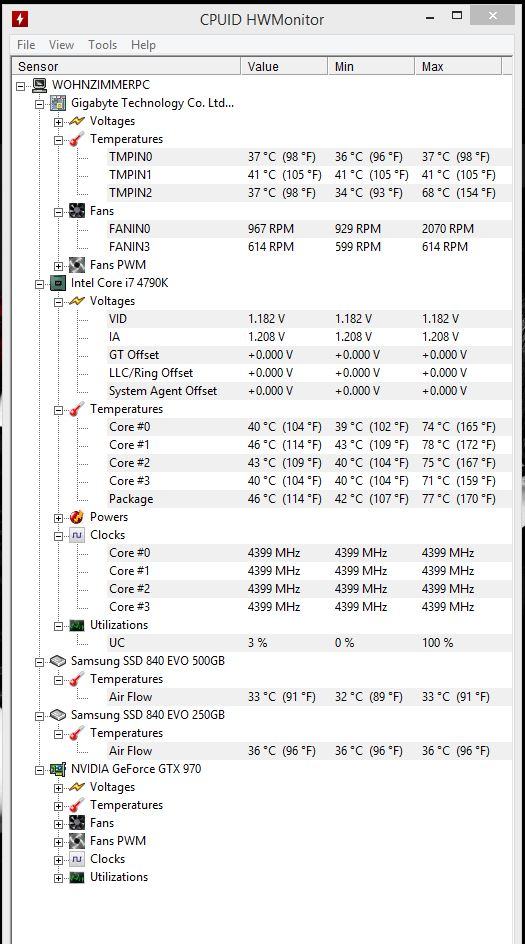Click the WOHNZIMMERPC computer icon
Viewport: 525px width, 944px height.
pyautogui.click(x=40, y=85)
